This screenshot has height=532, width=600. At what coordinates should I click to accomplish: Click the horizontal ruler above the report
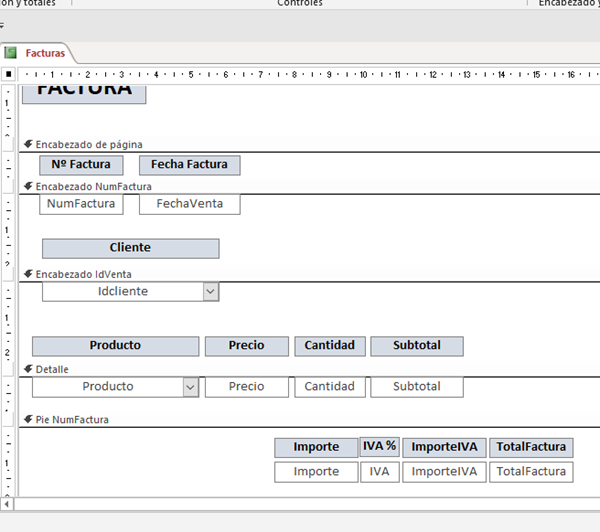300,74
